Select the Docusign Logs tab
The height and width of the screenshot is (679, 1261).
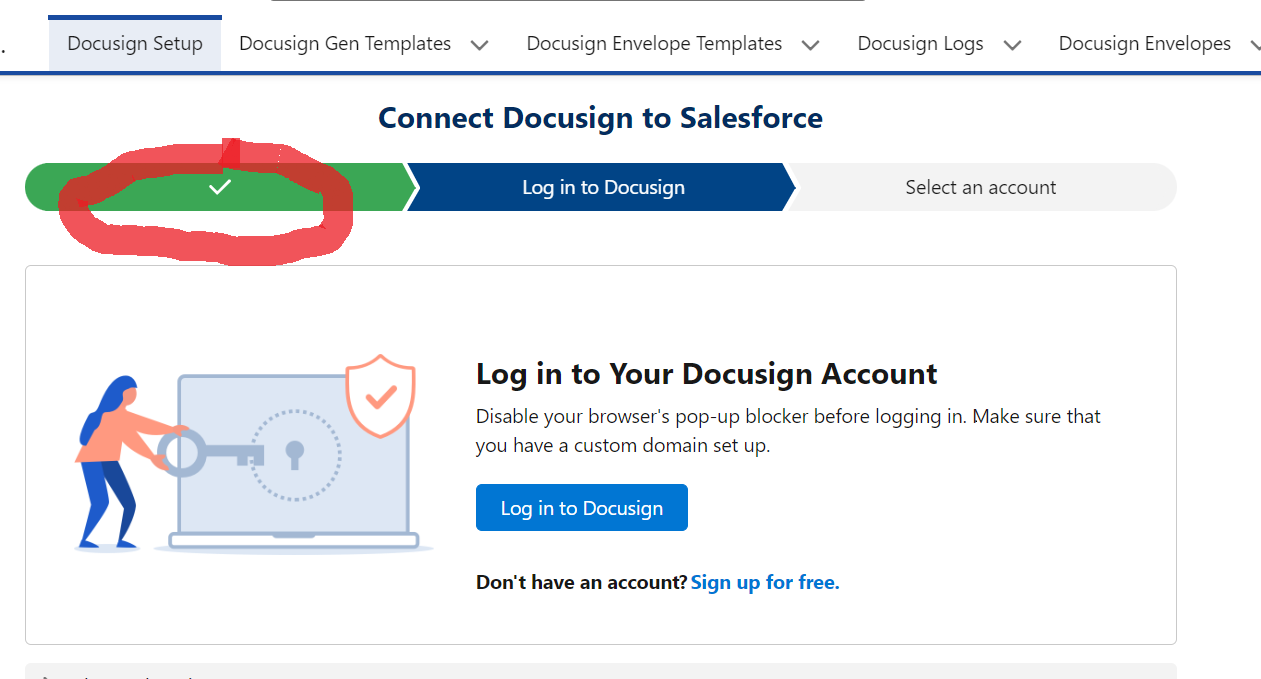(920, 43)
